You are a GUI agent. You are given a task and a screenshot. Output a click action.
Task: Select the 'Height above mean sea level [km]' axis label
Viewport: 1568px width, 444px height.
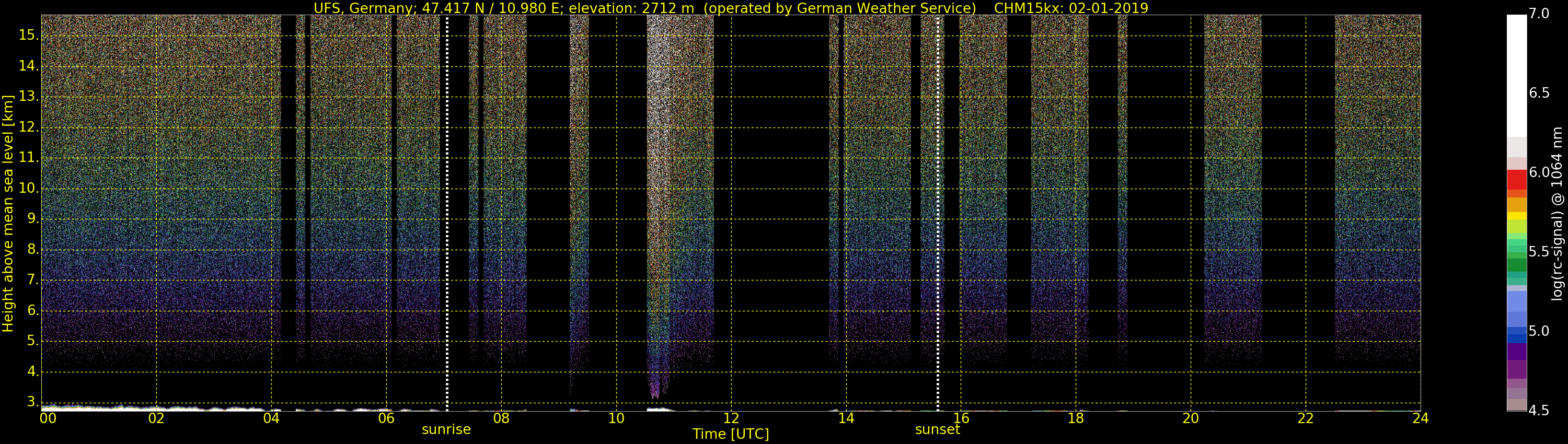point(8,214)
